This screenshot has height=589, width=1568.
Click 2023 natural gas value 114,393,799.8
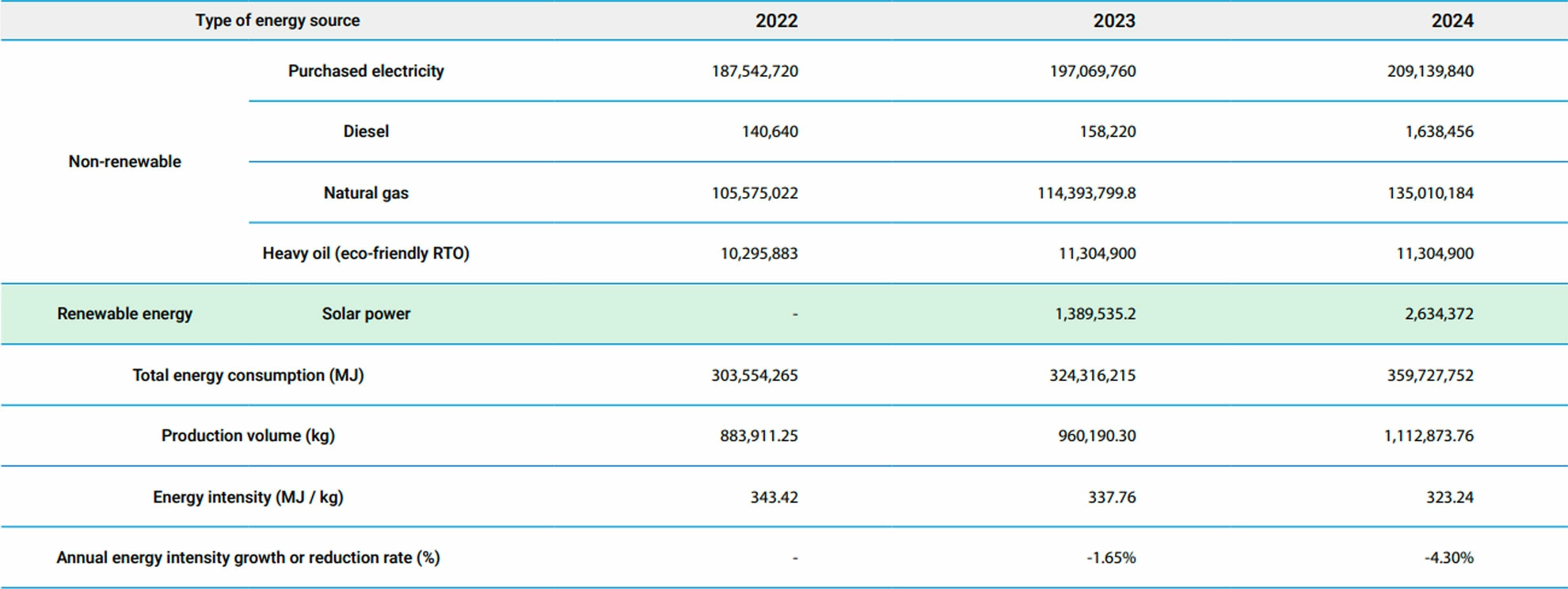[x=1086, y=193]
